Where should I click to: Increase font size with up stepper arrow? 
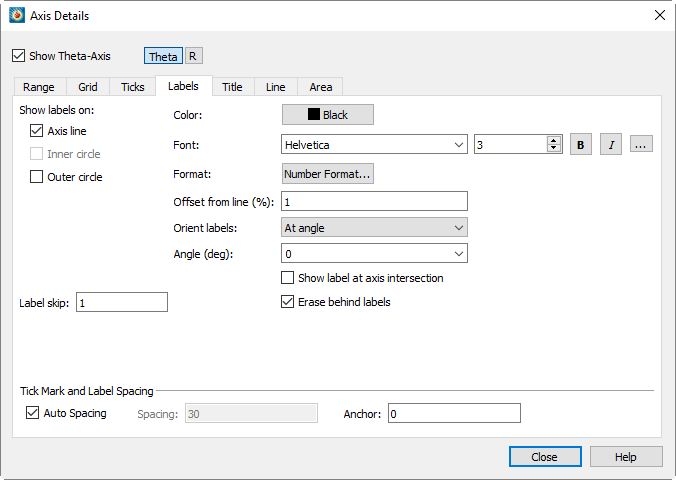coord(554,140)
